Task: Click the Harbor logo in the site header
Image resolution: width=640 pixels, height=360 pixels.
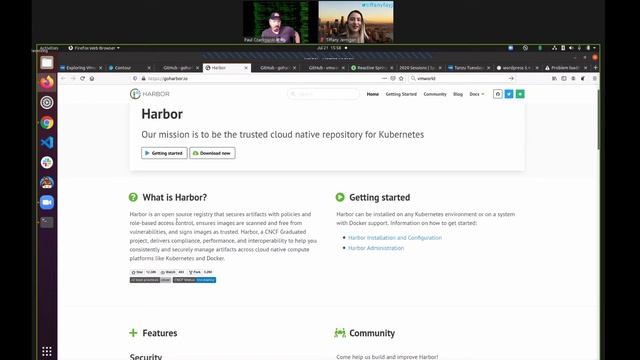Action: click(x=149, y=94)
